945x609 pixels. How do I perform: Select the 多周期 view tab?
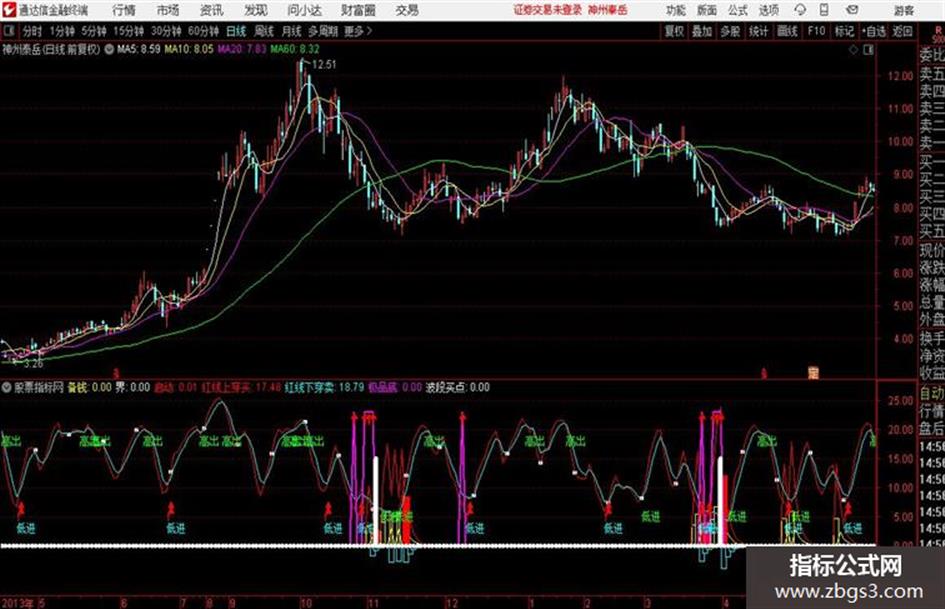coord(323,31)
